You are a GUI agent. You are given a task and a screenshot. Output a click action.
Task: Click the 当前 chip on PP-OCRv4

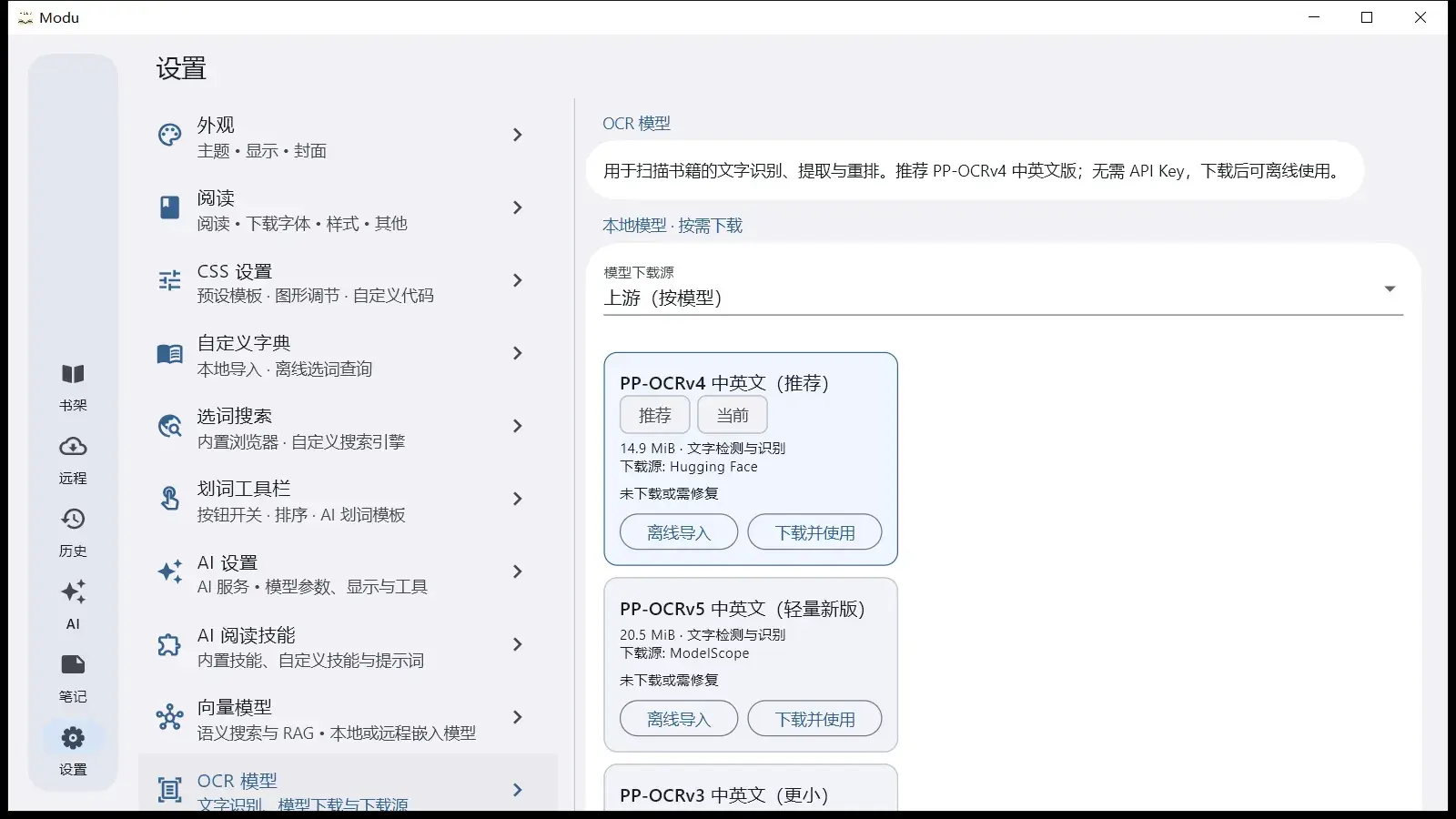(x=733, y=415)
